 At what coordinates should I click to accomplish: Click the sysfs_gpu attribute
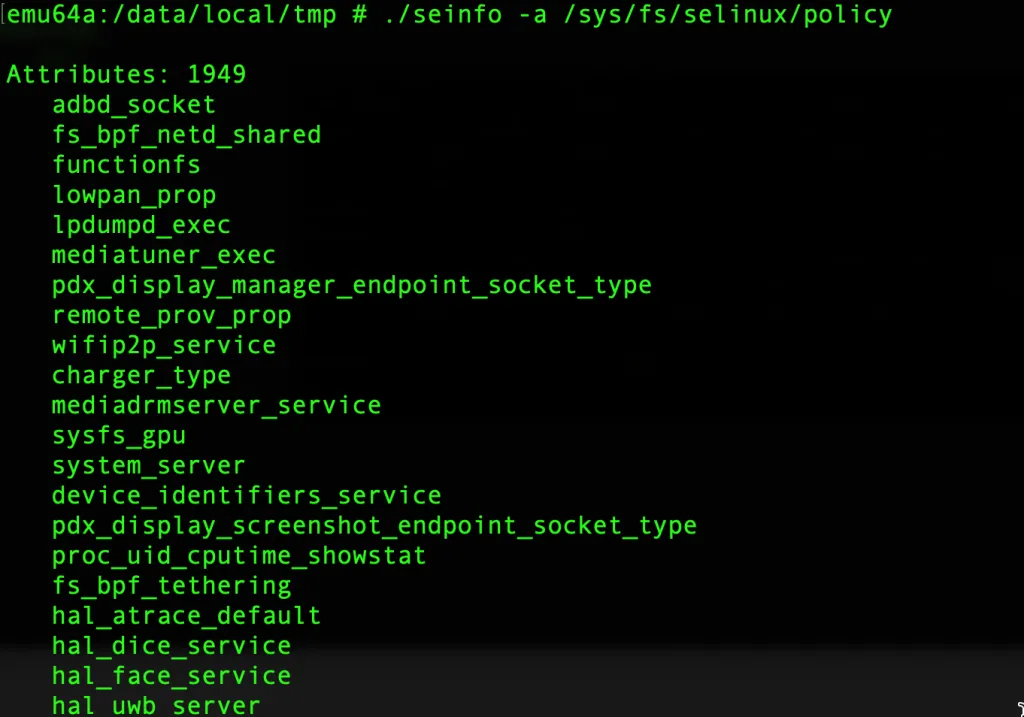coord(118,435)
